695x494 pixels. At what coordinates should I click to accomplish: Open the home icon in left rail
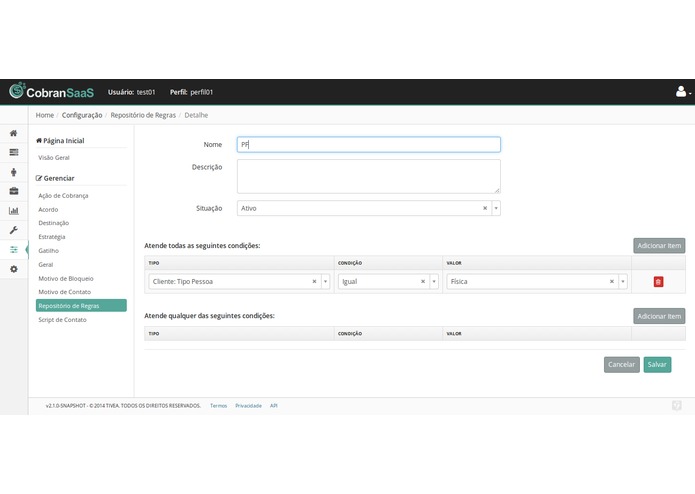pos(14,133)
